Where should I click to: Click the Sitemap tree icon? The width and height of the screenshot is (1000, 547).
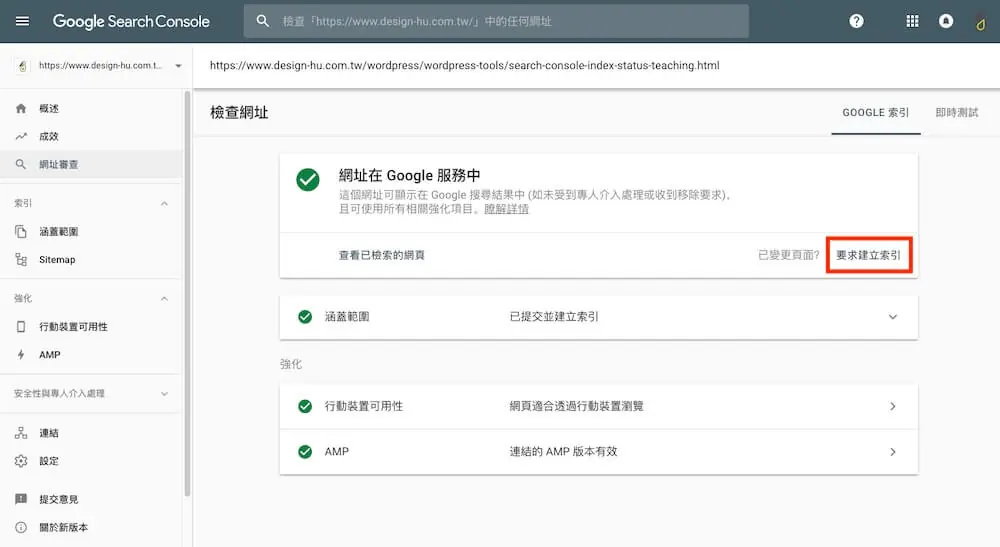tap(21, 259)
